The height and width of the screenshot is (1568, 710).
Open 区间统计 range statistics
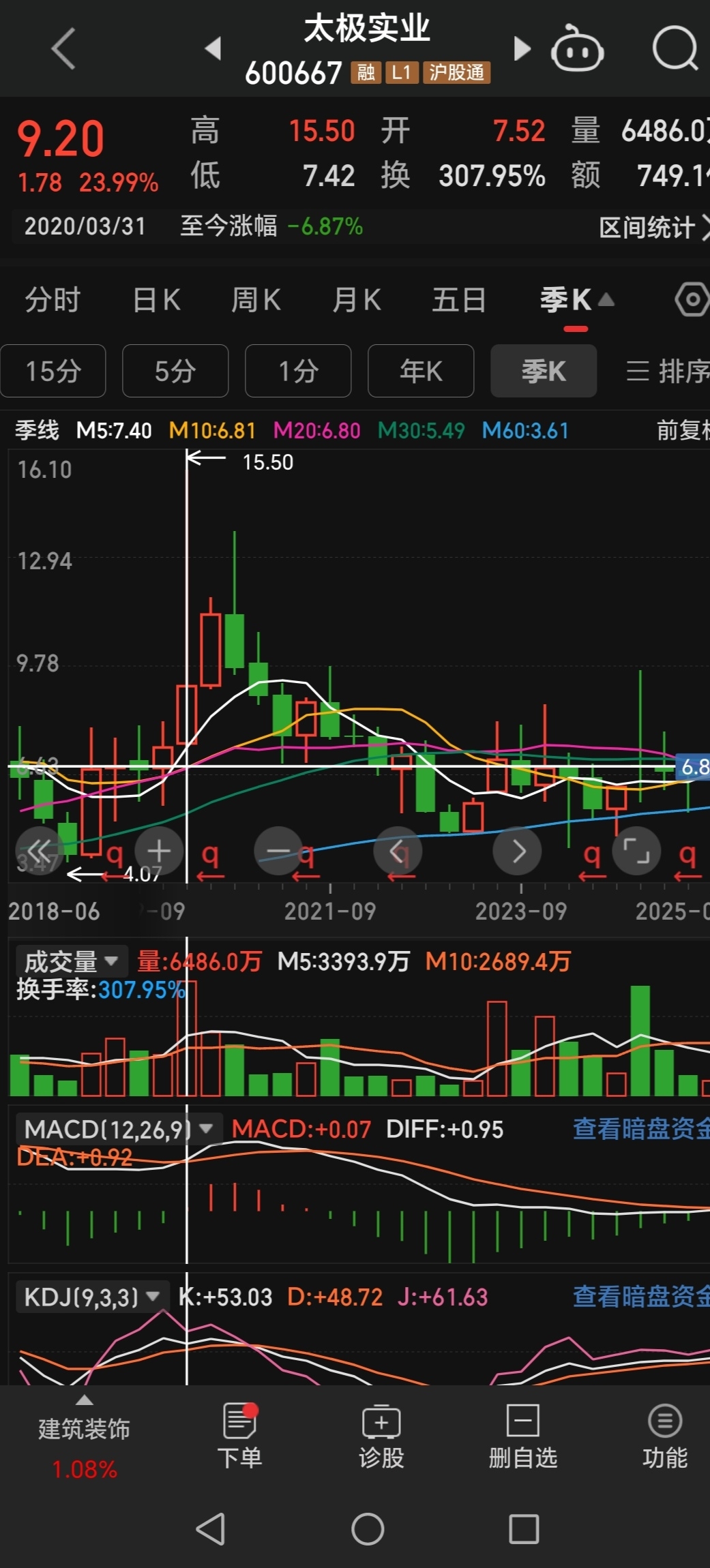coord(653,227)
